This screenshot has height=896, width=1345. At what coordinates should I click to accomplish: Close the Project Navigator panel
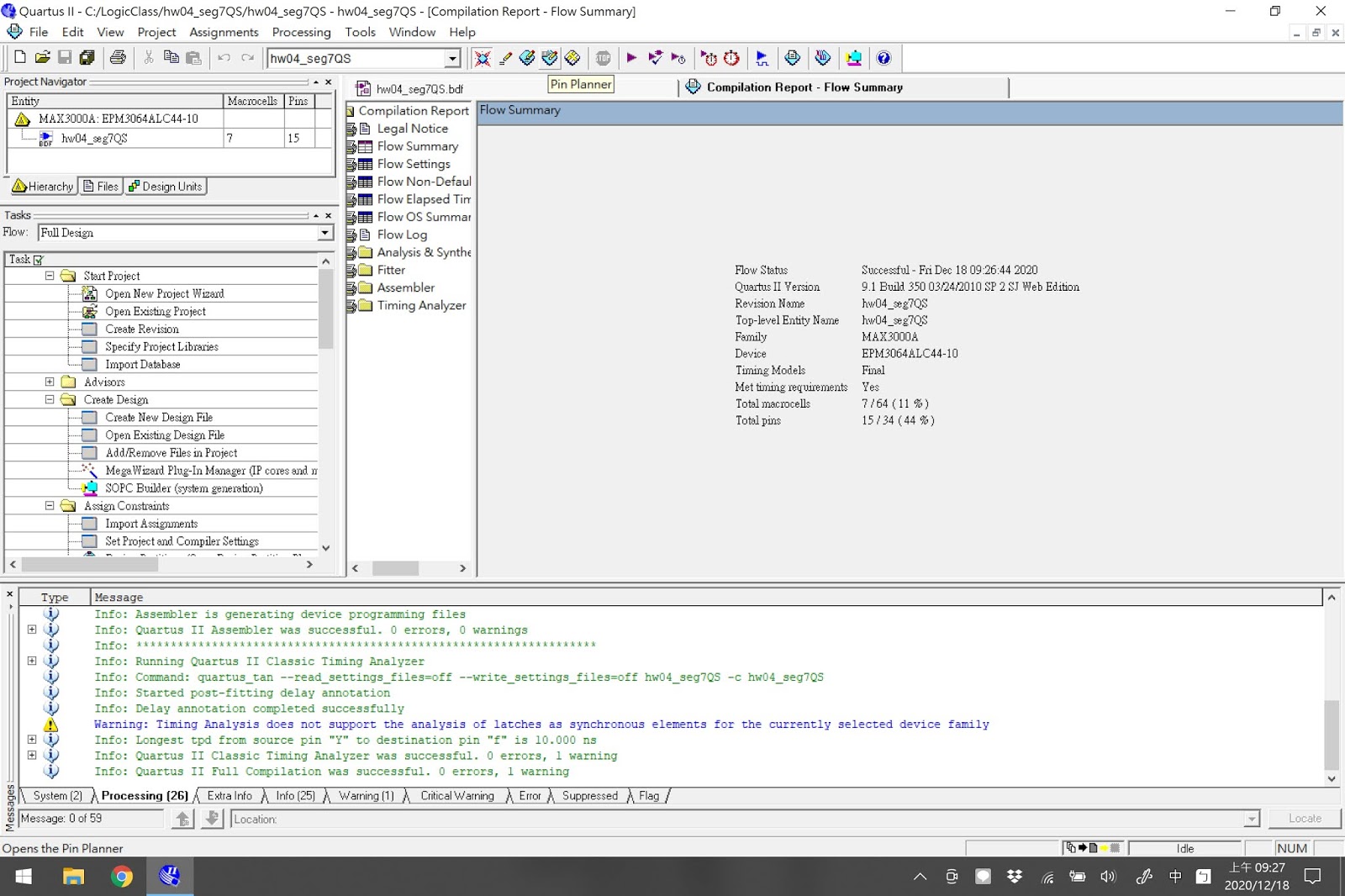328,82
